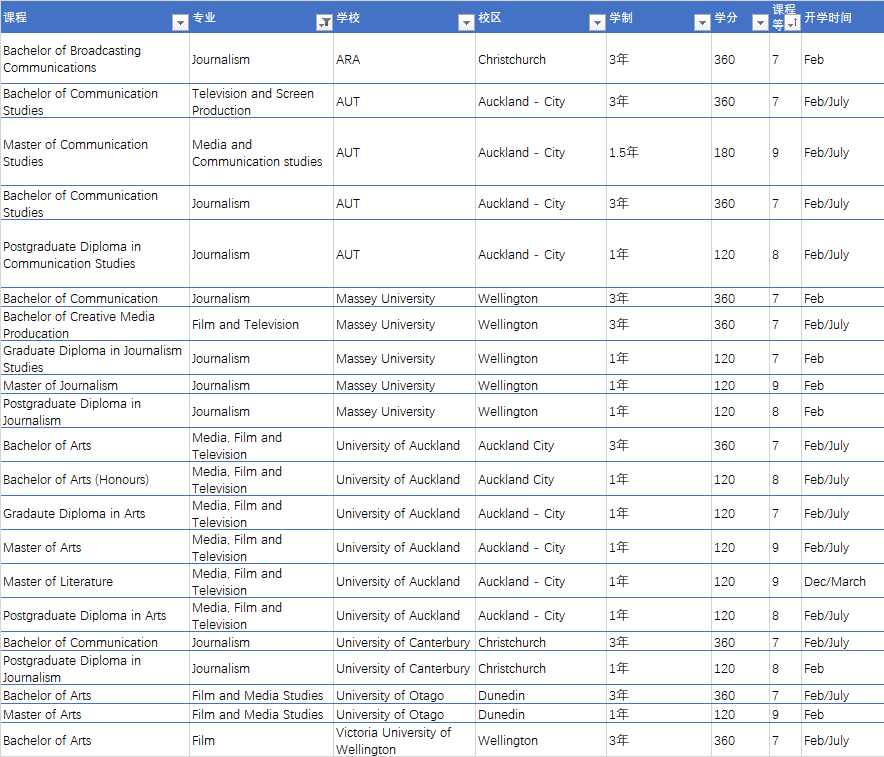
Task: Select the "Film" major cell in Victoria row
Action: point(261,740)
